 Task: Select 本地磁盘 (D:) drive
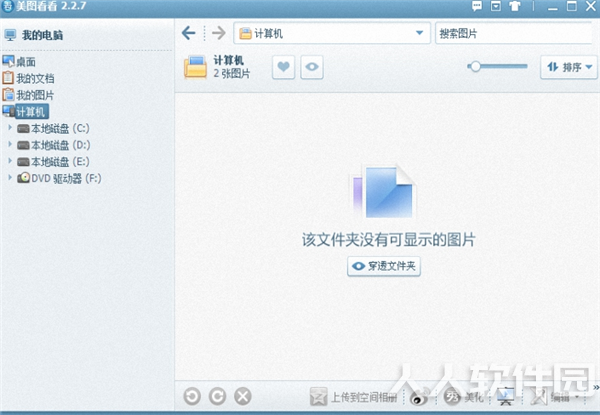pos(54,145)
